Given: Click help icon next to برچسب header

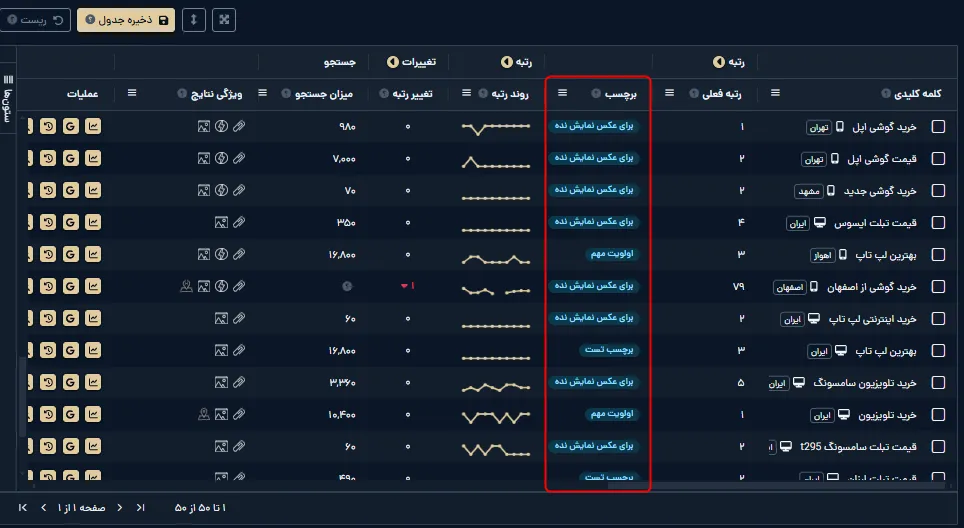Looking at the screenshot, I should pyautogui.click(x=596, y=93).
